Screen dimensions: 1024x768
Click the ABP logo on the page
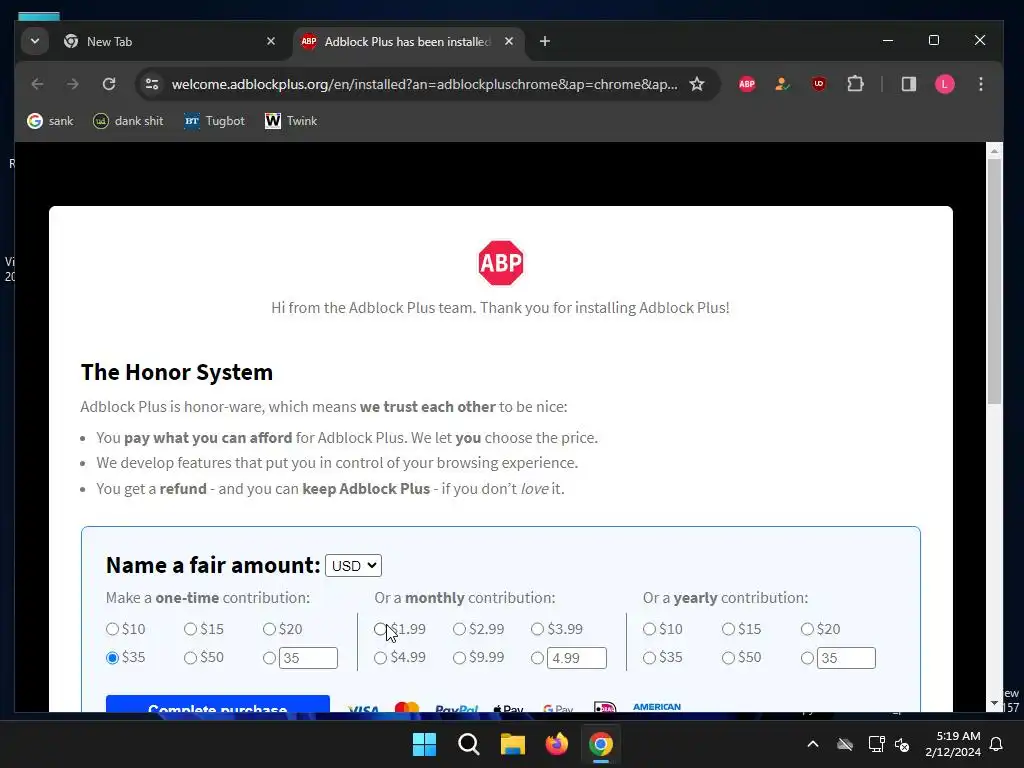(x=501, y=263)
